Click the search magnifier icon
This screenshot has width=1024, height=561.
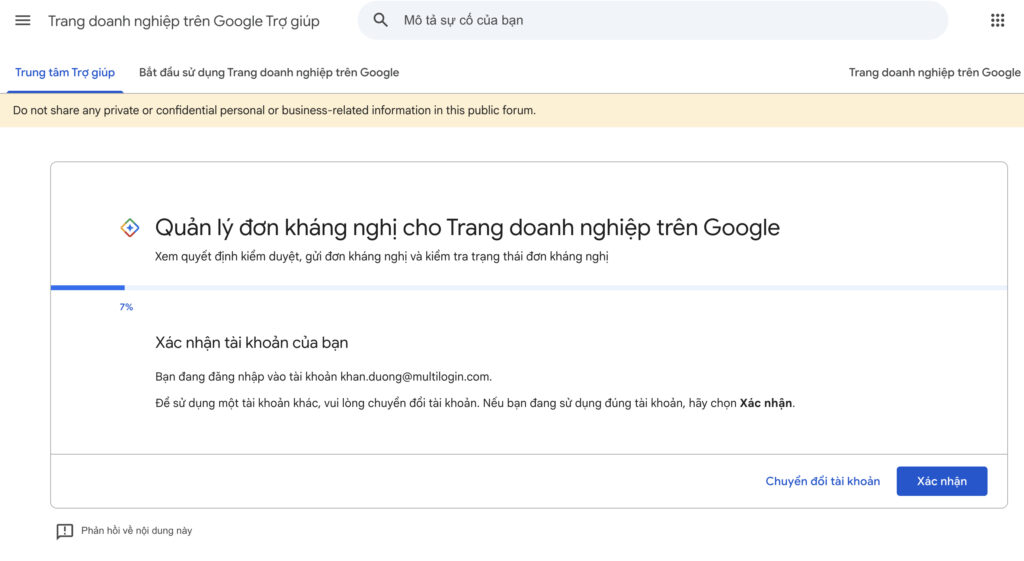click(381, 20)
